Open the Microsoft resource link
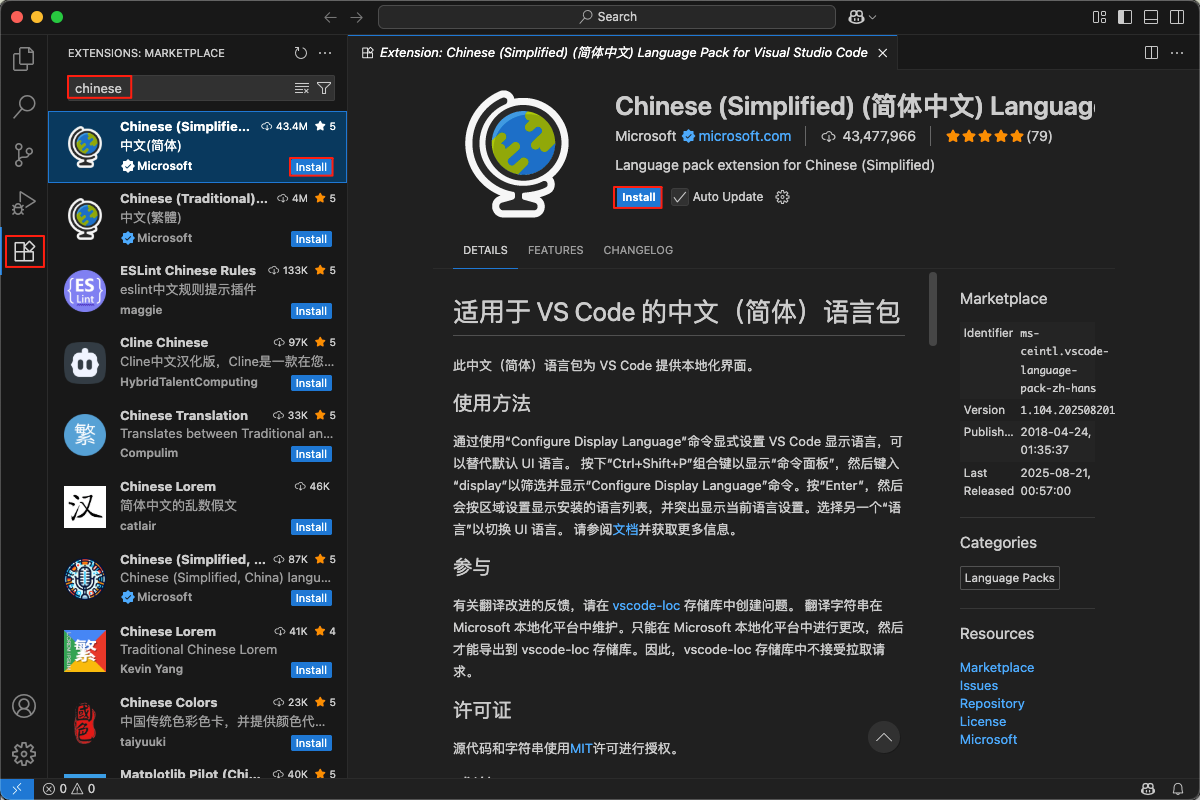Viewport: 1200px width, 800px height. coord(989,739)
